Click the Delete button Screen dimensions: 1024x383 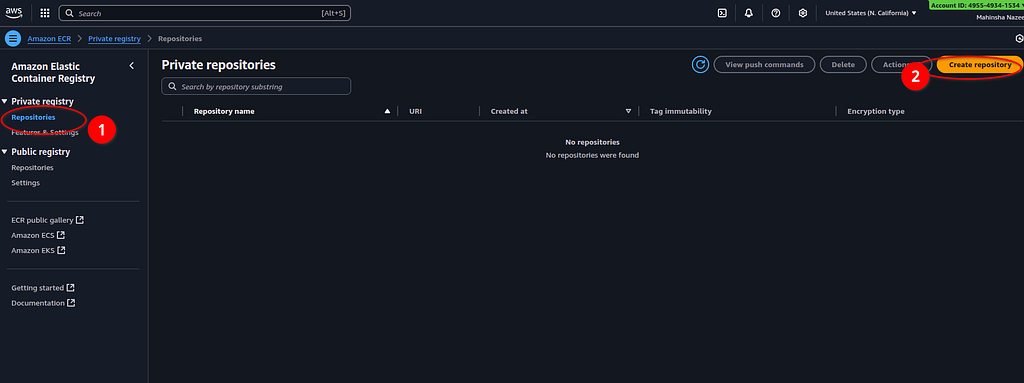pyautogui.click(x=843, y=65)
